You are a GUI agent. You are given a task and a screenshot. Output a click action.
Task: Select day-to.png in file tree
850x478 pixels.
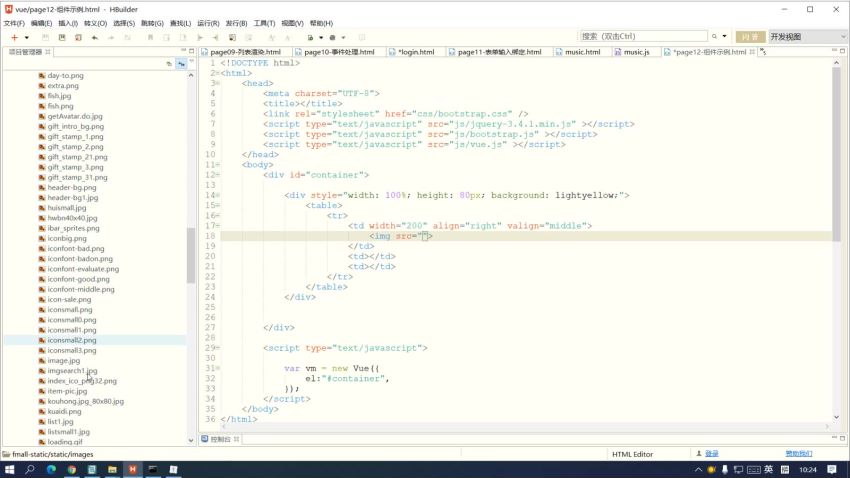click(x=65, y=75)
